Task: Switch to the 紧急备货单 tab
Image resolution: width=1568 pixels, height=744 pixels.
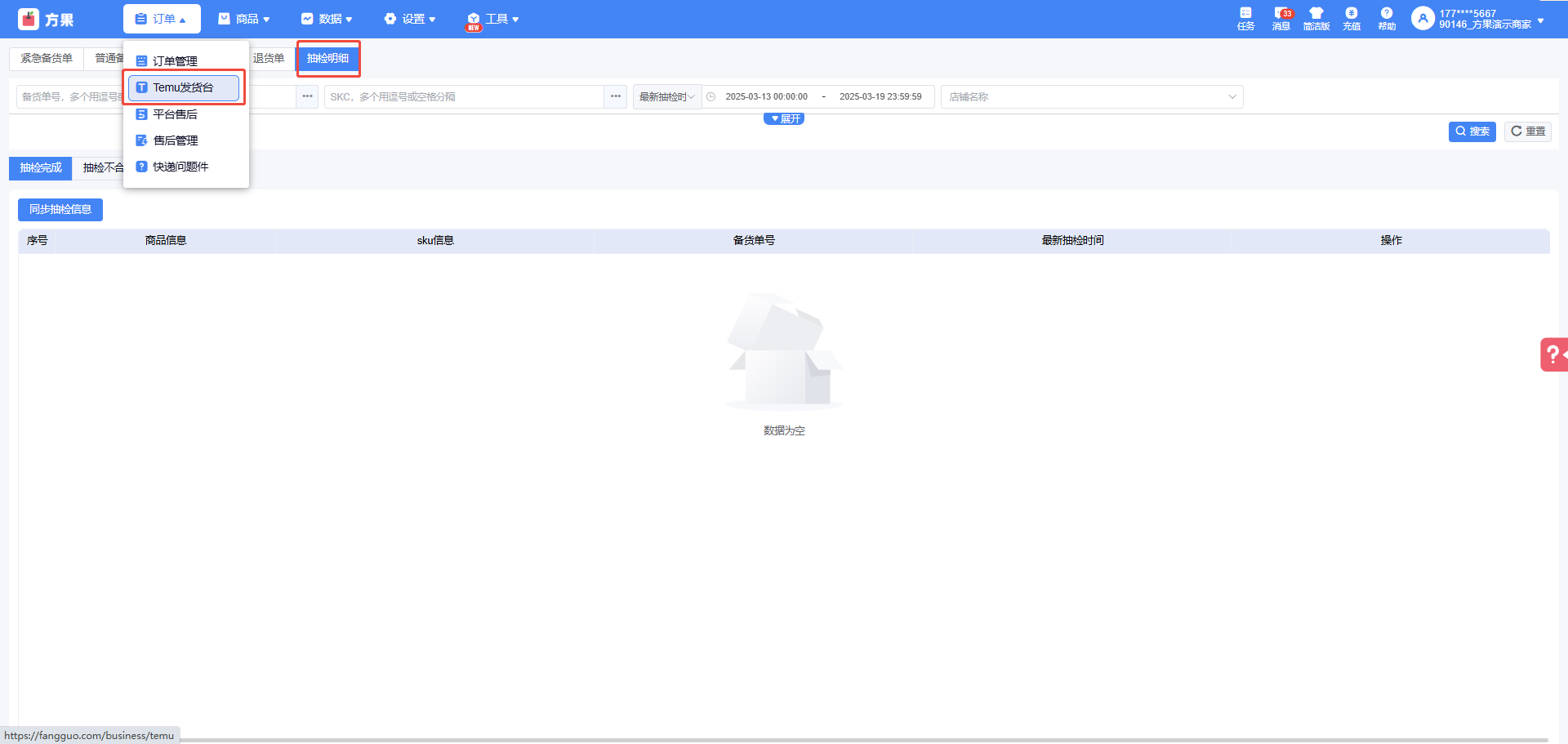Action: 47,59
